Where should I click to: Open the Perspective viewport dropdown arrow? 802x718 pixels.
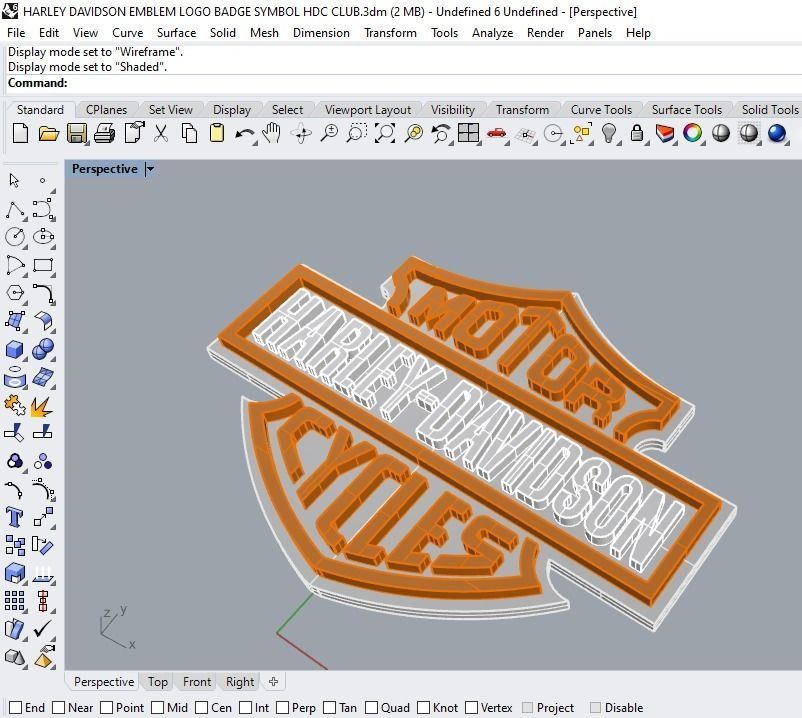[150, 169]
